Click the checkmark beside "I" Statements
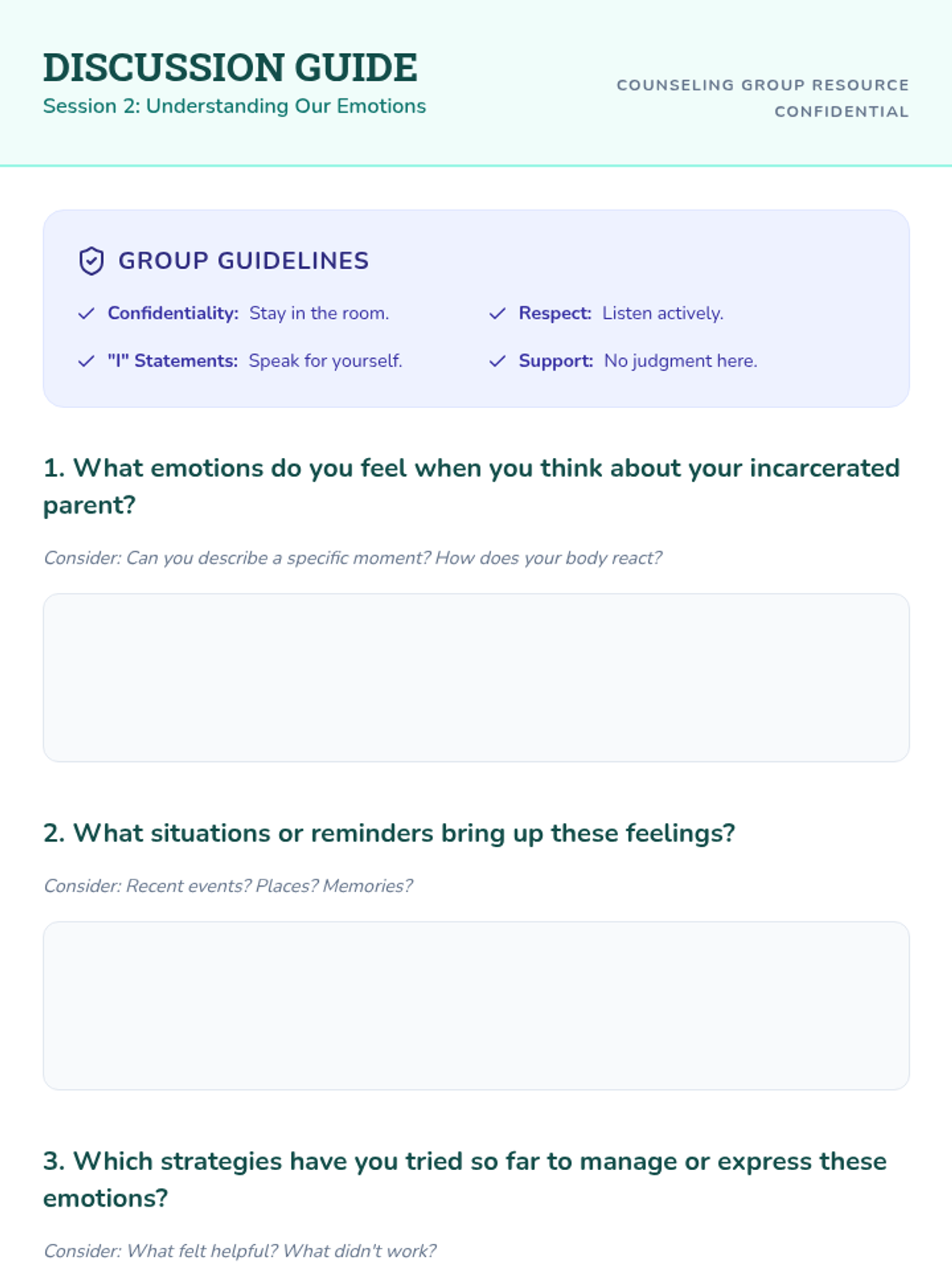The height and width of the screenshot is (1270, 952). [86, 361]
